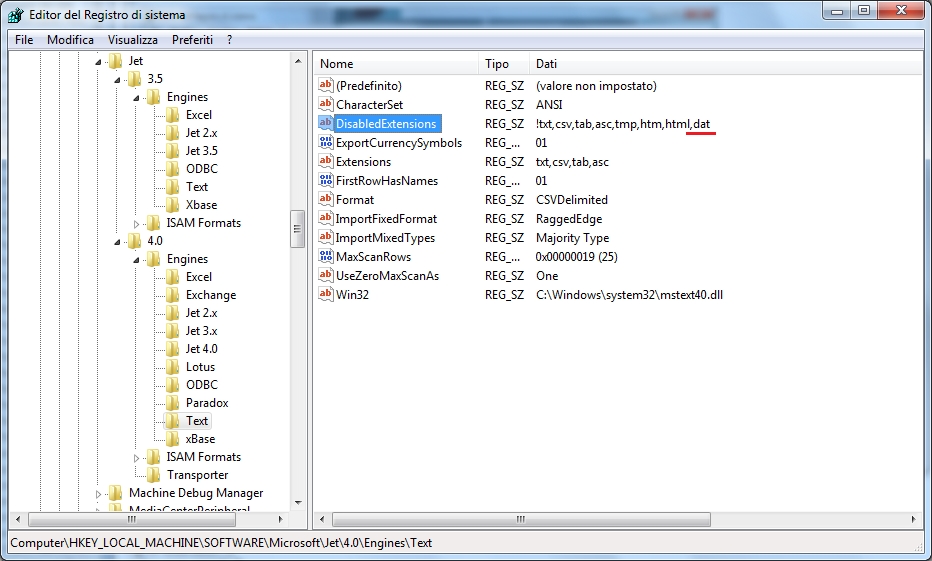This screenshot has height=561, width=932.
Task: Click the folder icon of Transporter key
Action: (x=153, y=475)
